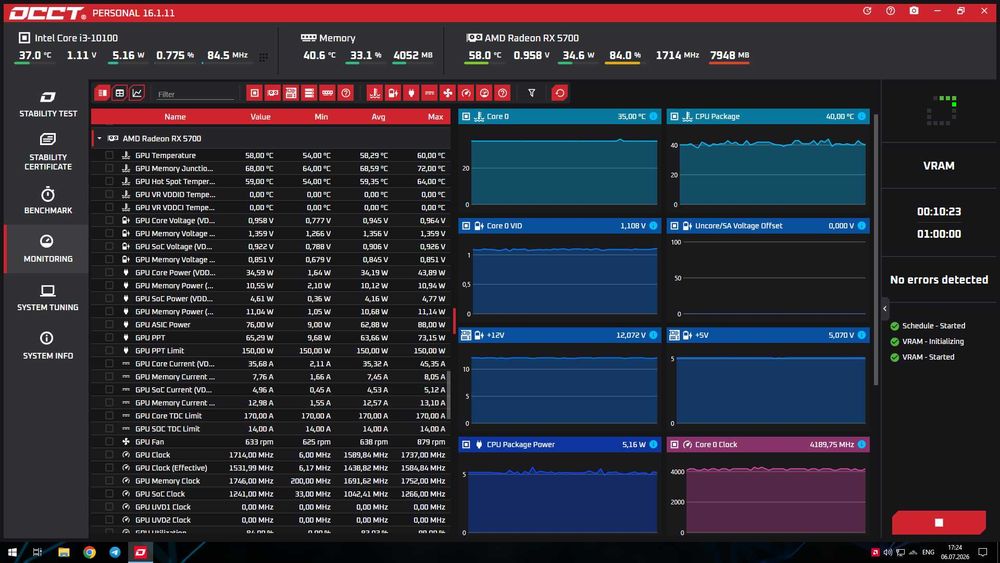Open Google Chrome from taskbar
Screen dimensions: 1000x563
click(89, 552)
